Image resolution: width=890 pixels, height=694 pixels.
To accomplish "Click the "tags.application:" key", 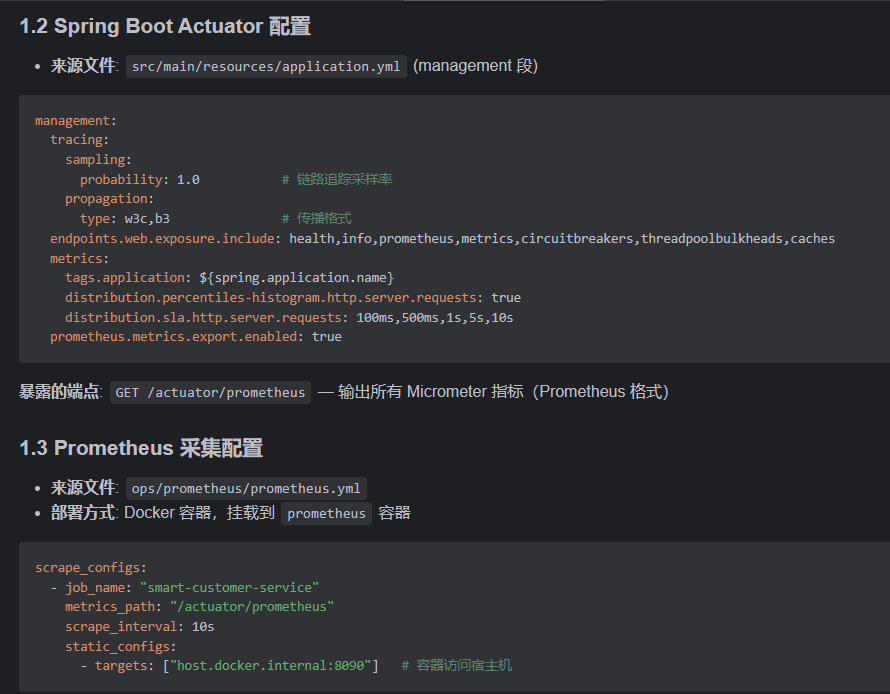I will click(128, 277).
